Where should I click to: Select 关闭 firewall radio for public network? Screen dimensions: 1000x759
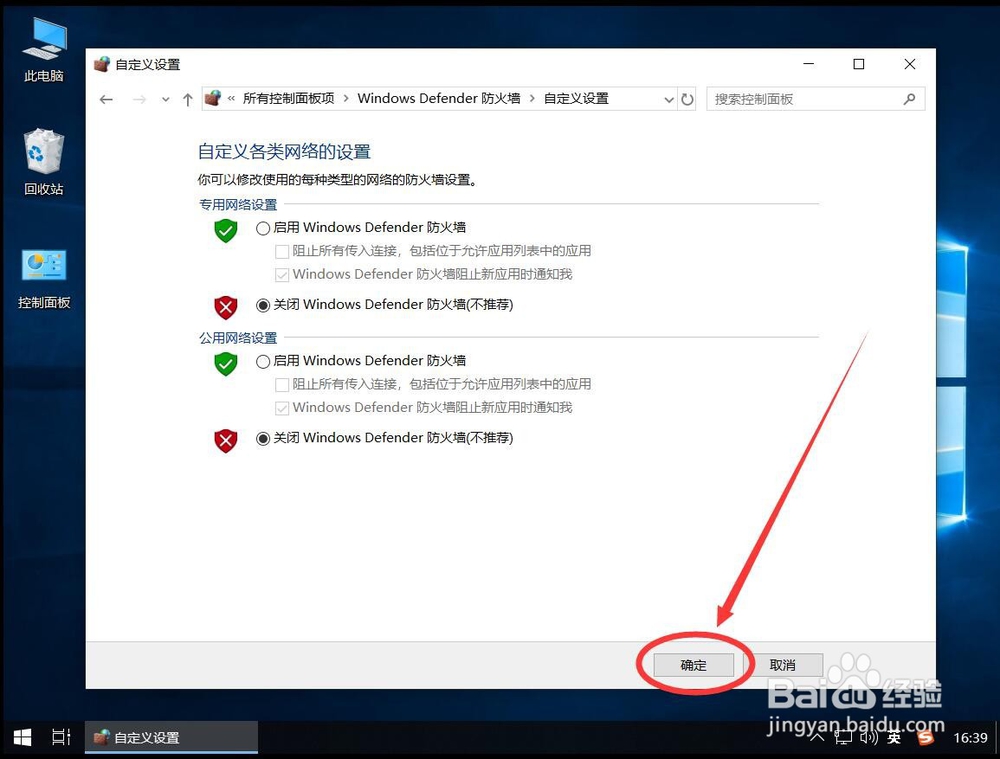click(263, 439)
